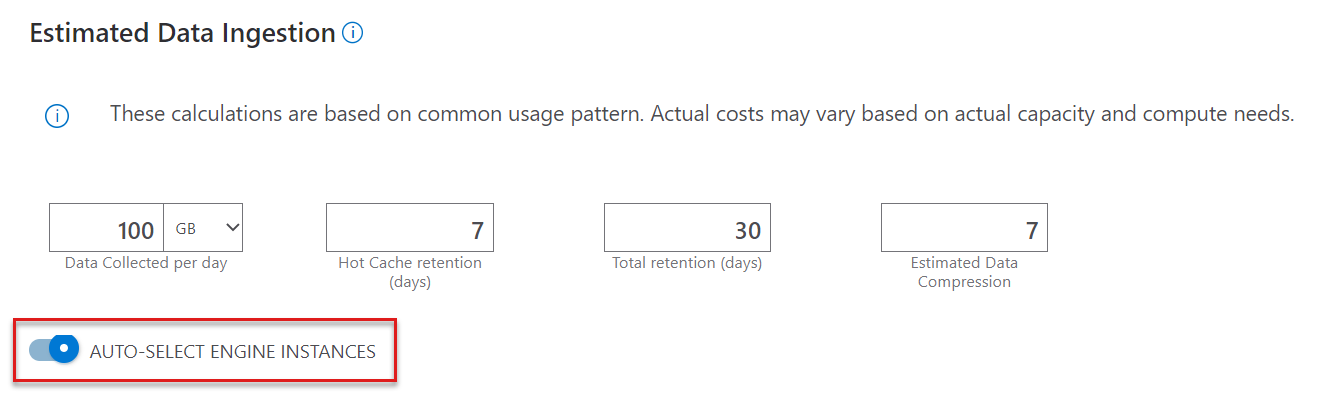
Task: Click the Total retention field showing 30
Action: (x=687, y=228)
